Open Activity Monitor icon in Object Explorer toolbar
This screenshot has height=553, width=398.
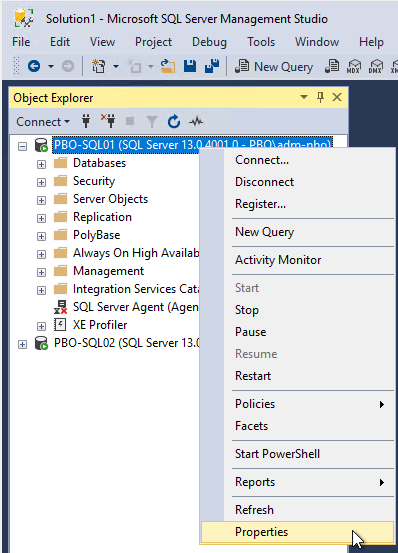196,122
